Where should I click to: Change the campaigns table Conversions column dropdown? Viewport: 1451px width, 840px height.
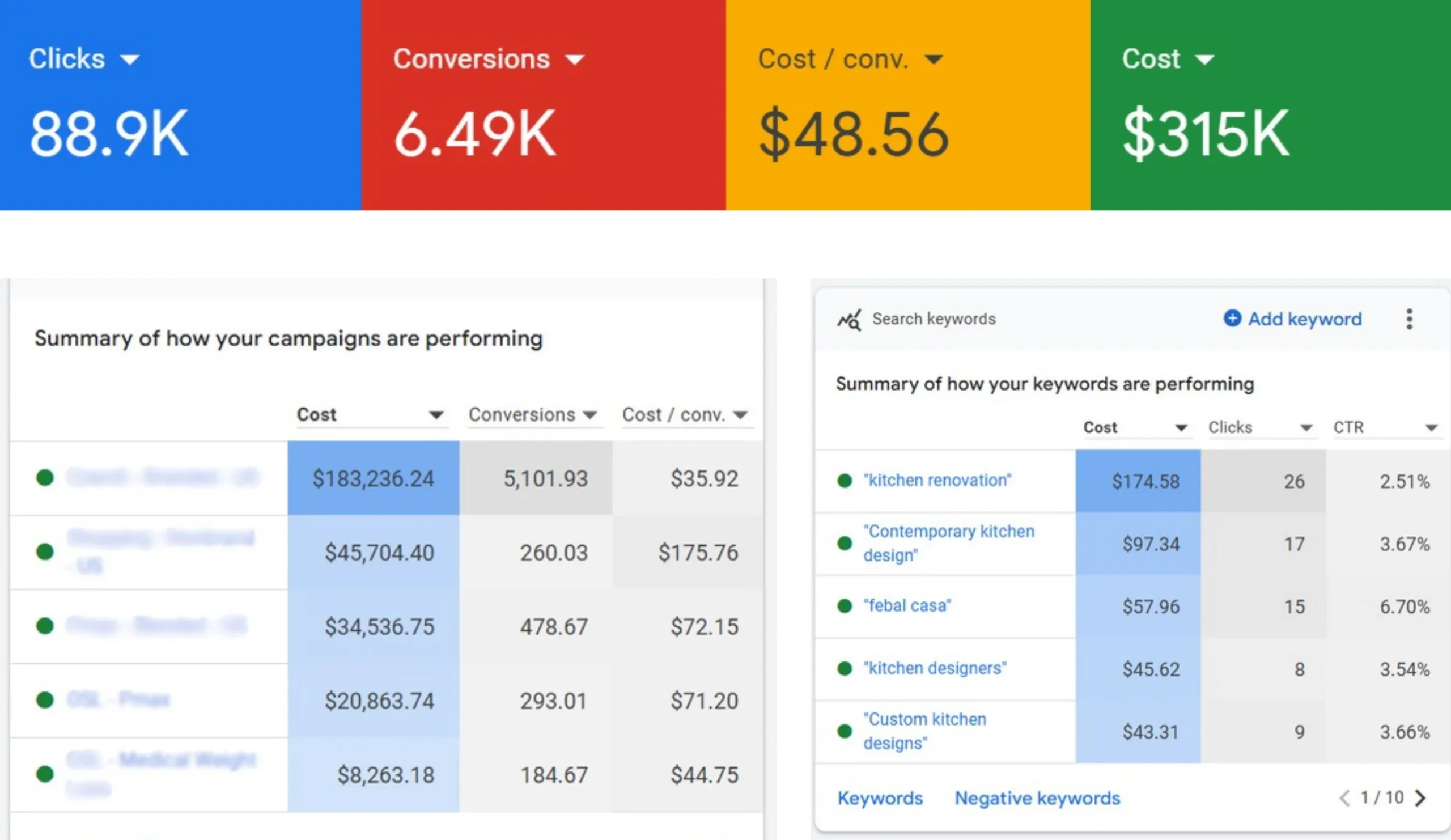tap(589, 415)
